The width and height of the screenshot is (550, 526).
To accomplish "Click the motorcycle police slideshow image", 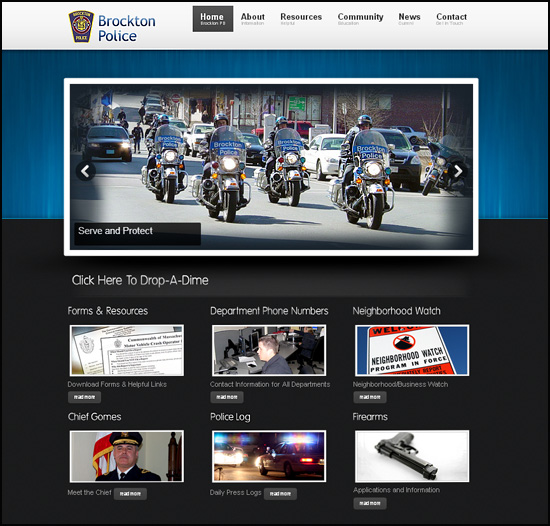I will tap(271, 167).
